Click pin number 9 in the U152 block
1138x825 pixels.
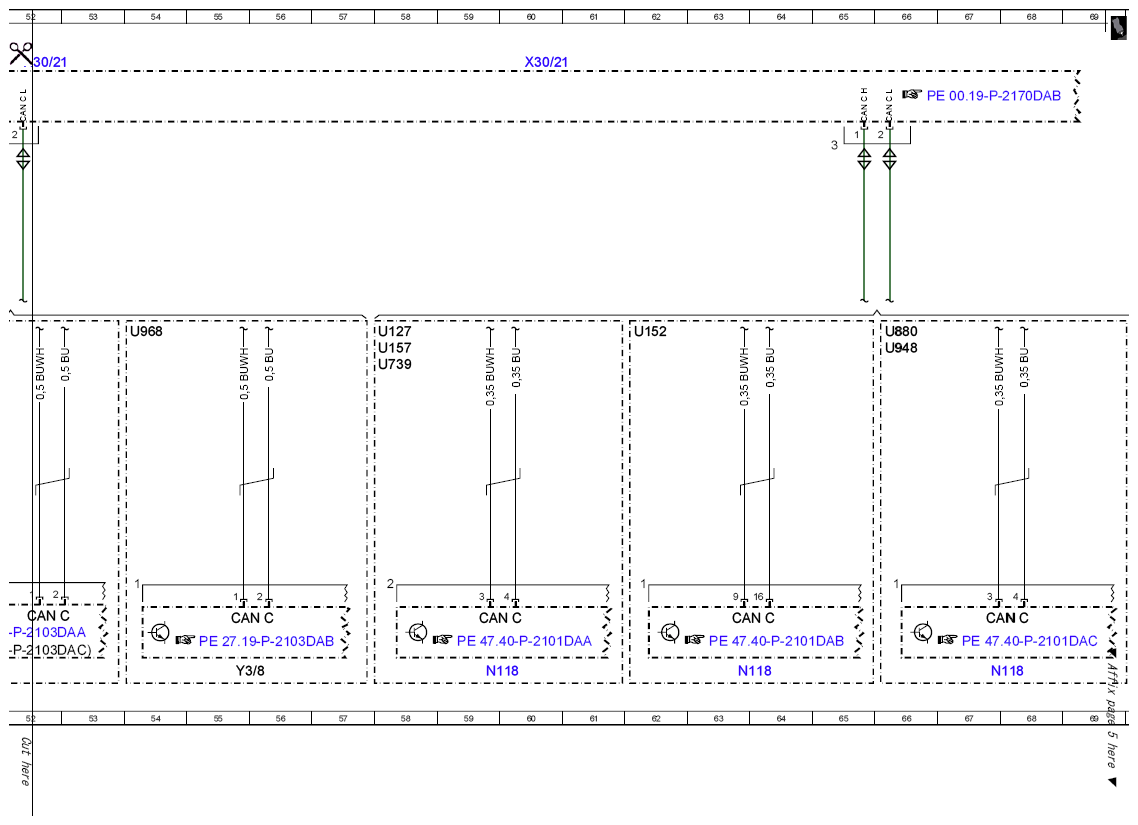(736, 597)
